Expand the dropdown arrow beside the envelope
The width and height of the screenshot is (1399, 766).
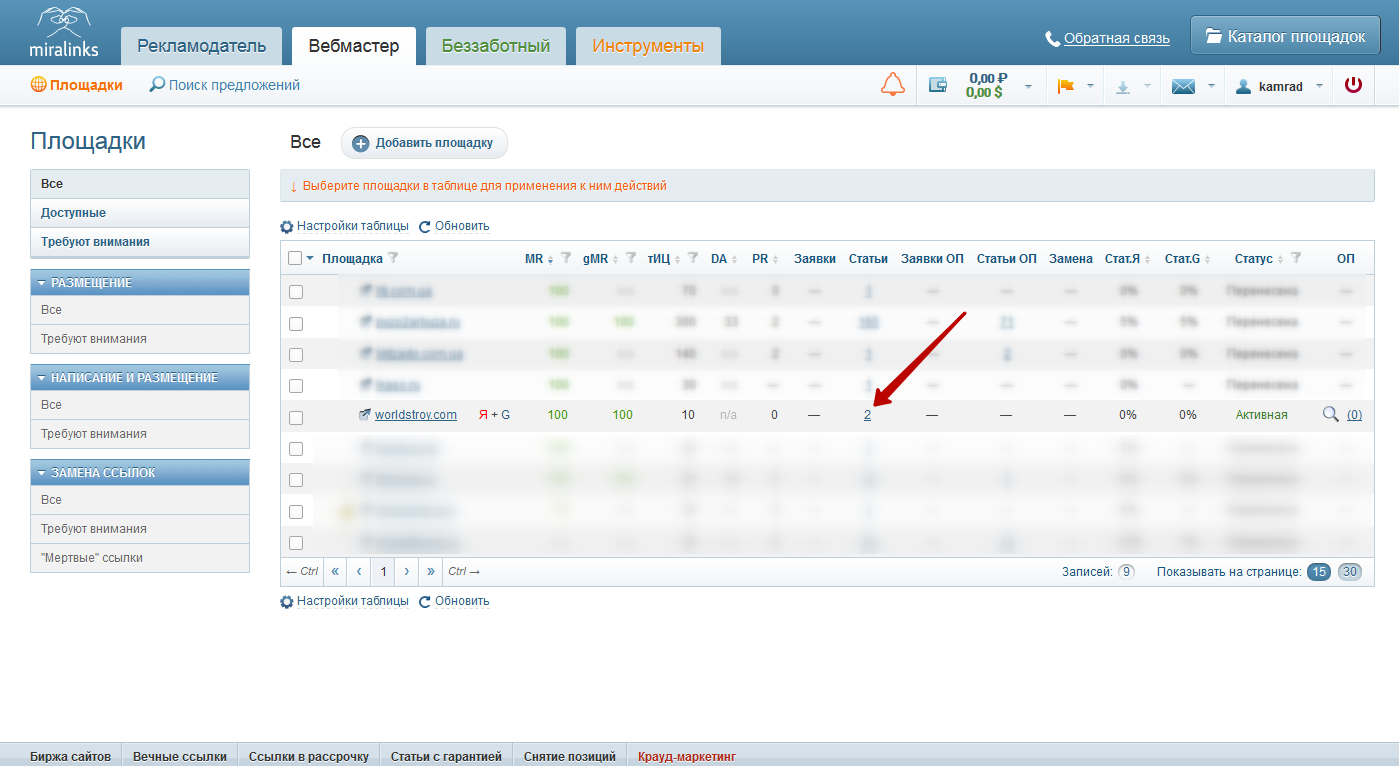pos(1211,86)
